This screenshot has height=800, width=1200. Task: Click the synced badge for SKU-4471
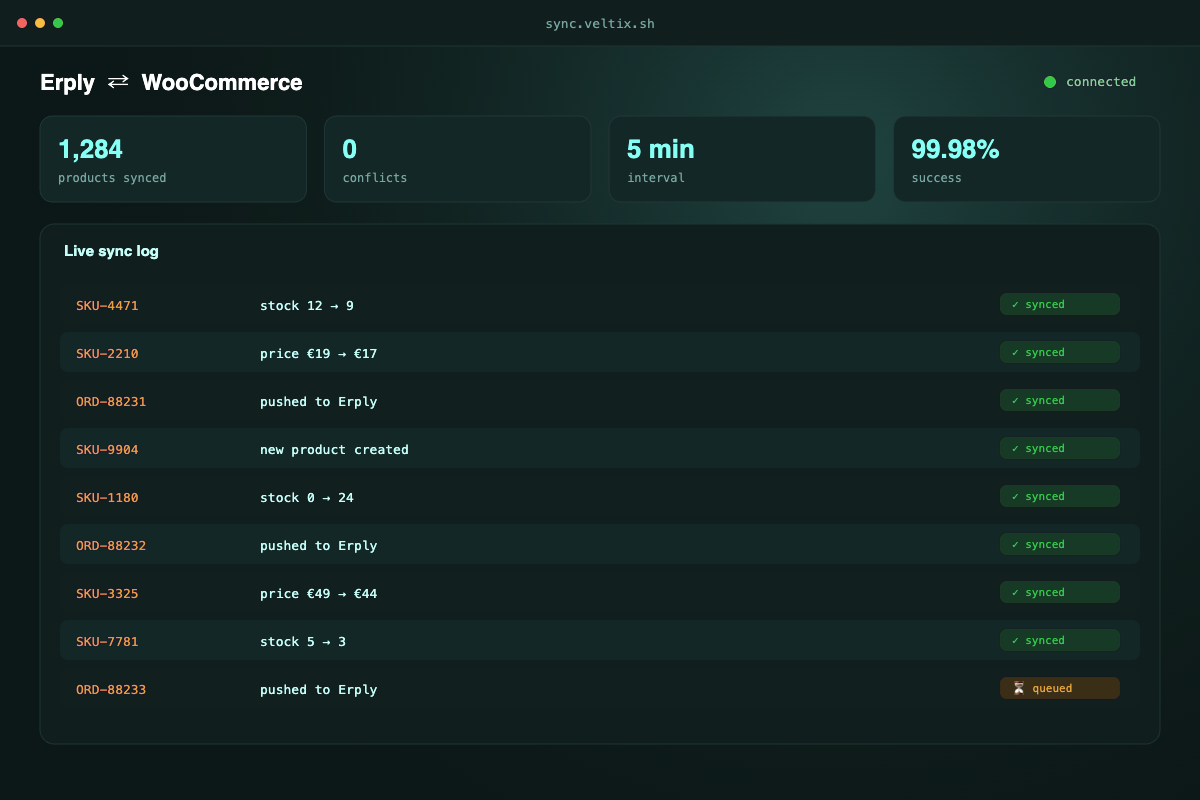1060,304
